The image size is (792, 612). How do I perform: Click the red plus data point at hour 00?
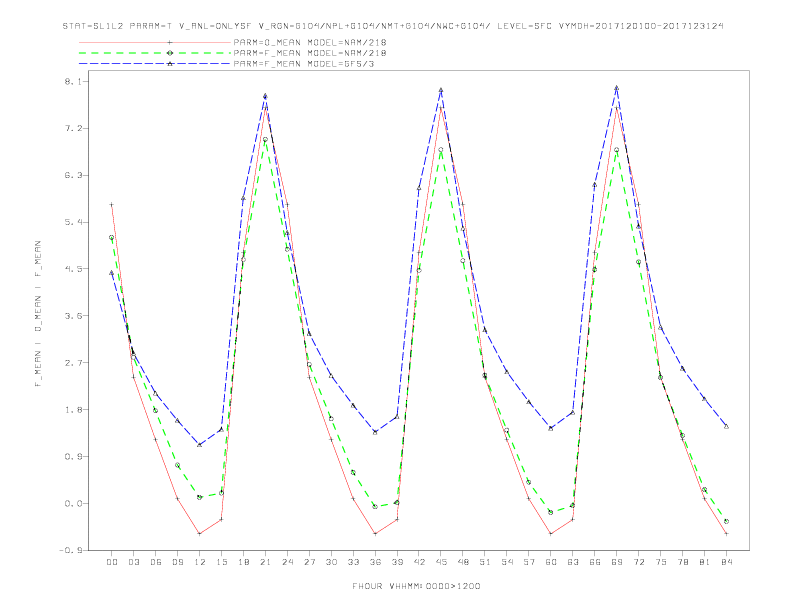[112, 205]
